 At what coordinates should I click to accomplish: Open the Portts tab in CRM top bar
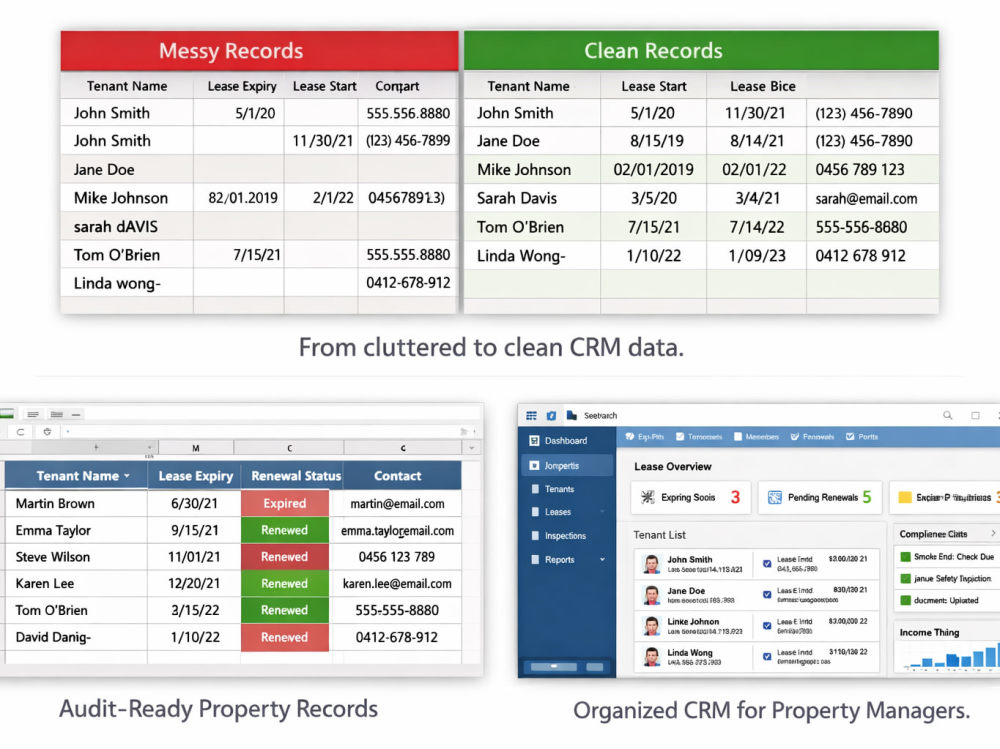tap(862, 437)
